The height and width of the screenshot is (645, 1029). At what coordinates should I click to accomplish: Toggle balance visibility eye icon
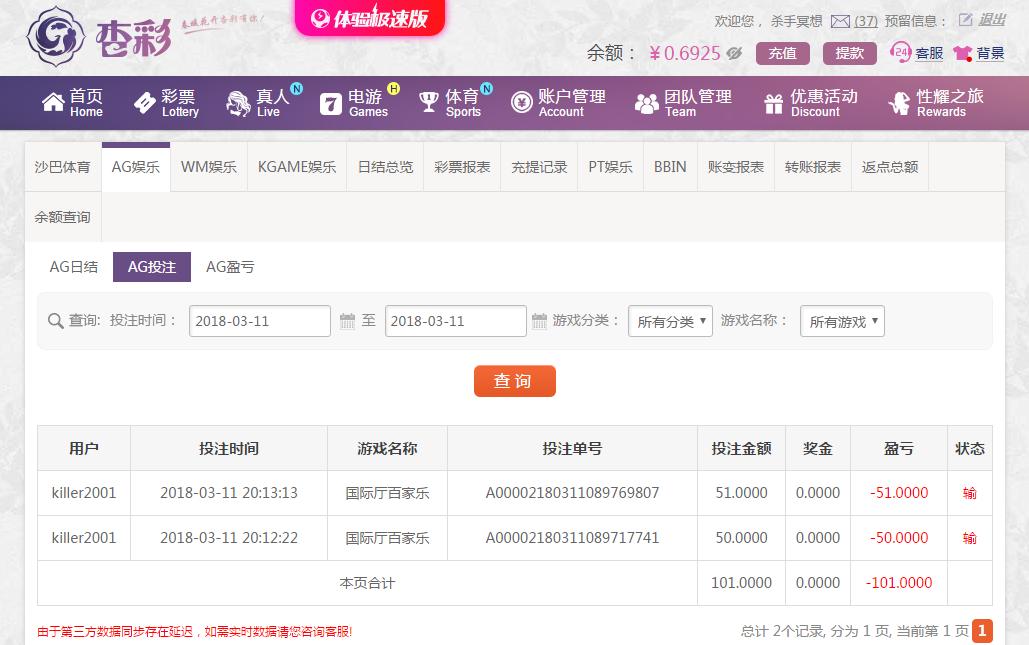tap(734, 53)
